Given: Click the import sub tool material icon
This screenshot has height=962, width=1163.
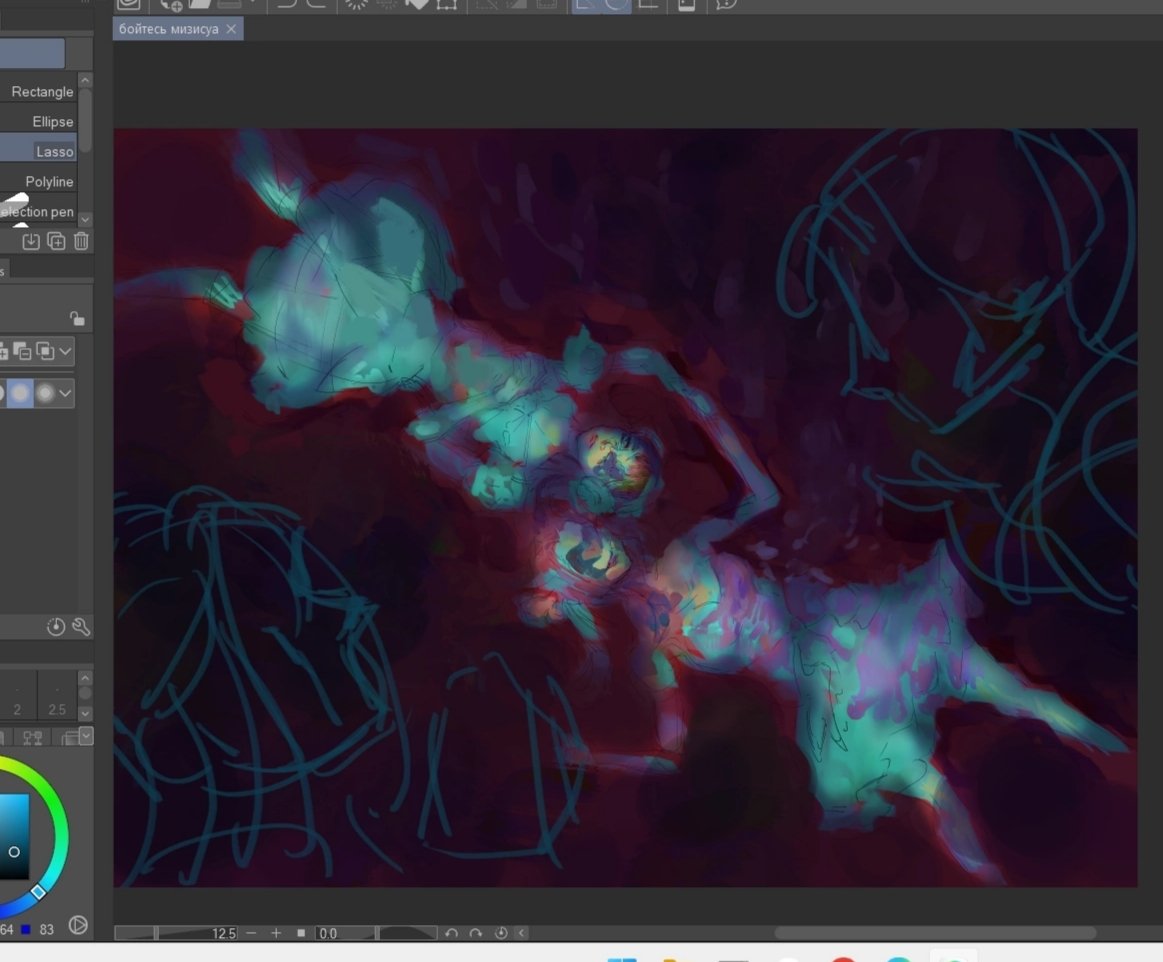Looking at the screenshot, I should 31,241.
